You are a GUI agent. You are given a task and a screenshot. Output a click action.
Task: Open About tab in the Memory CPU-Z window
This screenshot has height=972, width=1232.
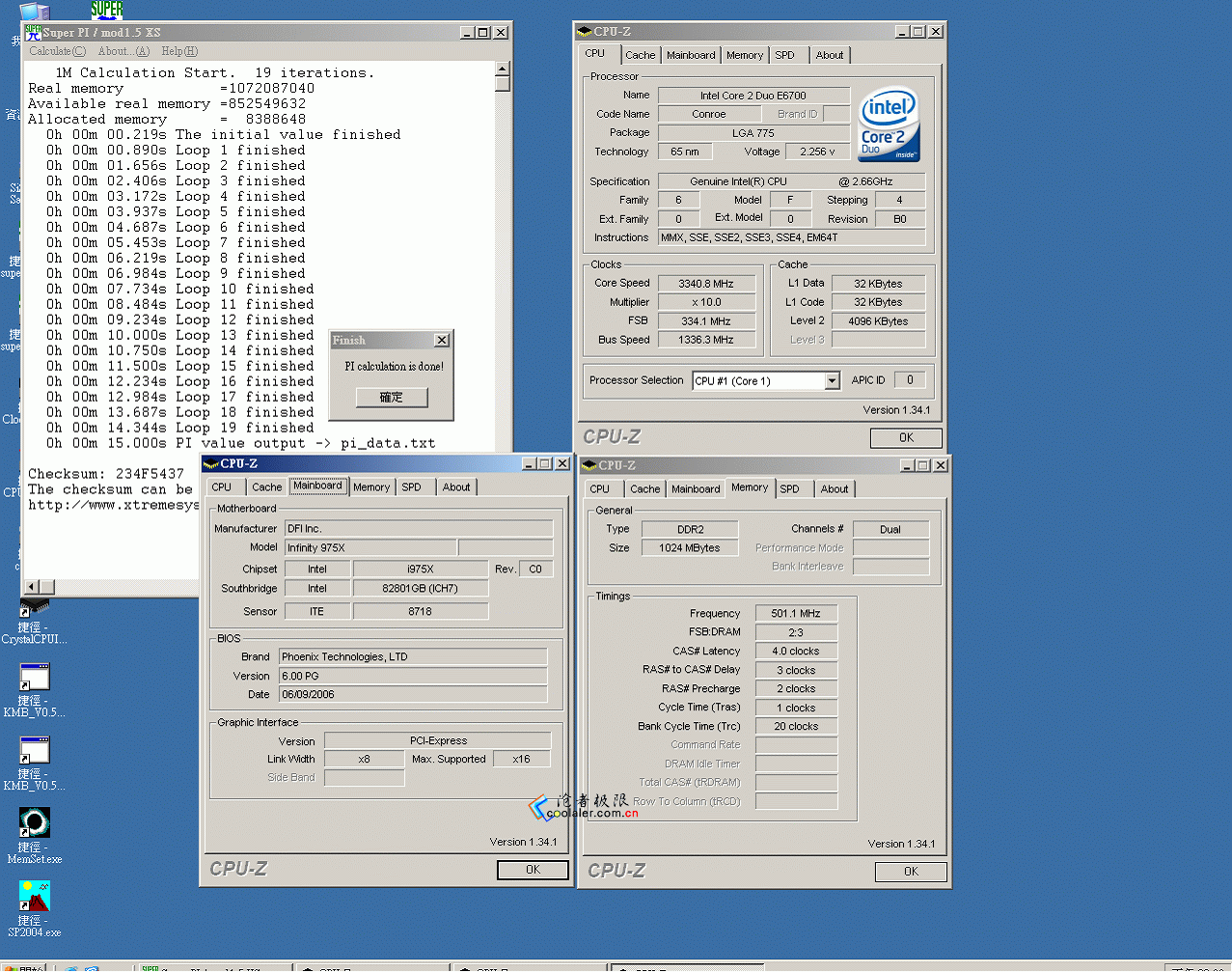(835, 489)
